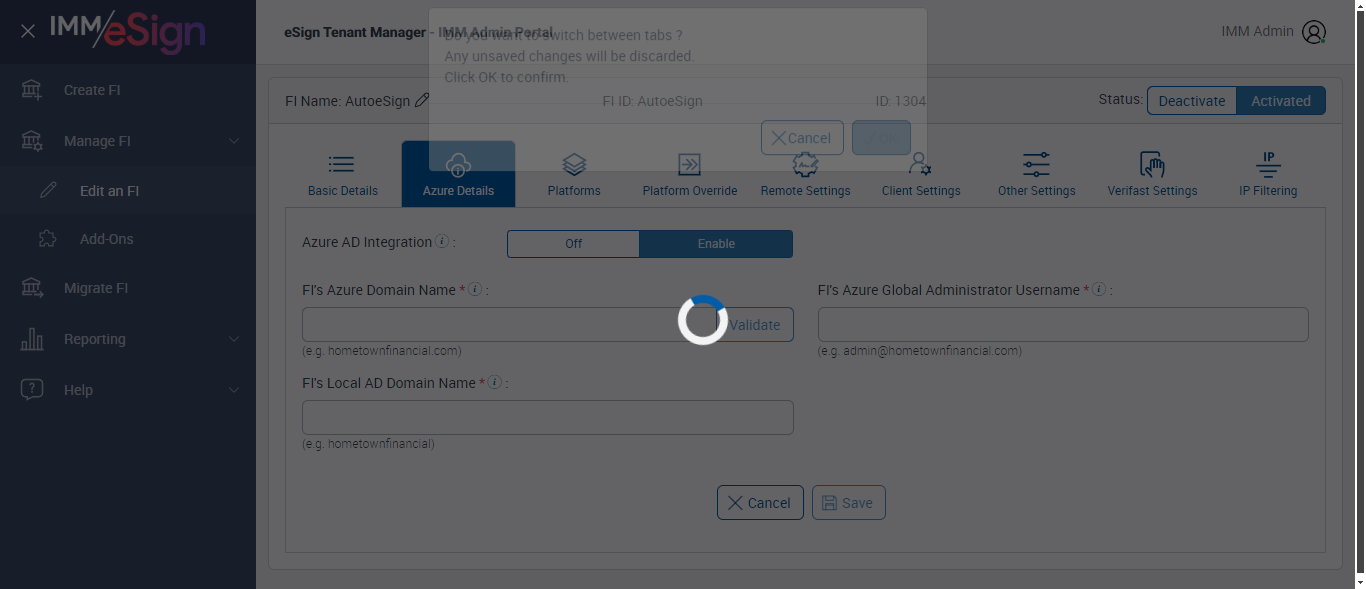Click the Create FI bank icon
This screenshot has height=589, width=1366.
point(32,90)
